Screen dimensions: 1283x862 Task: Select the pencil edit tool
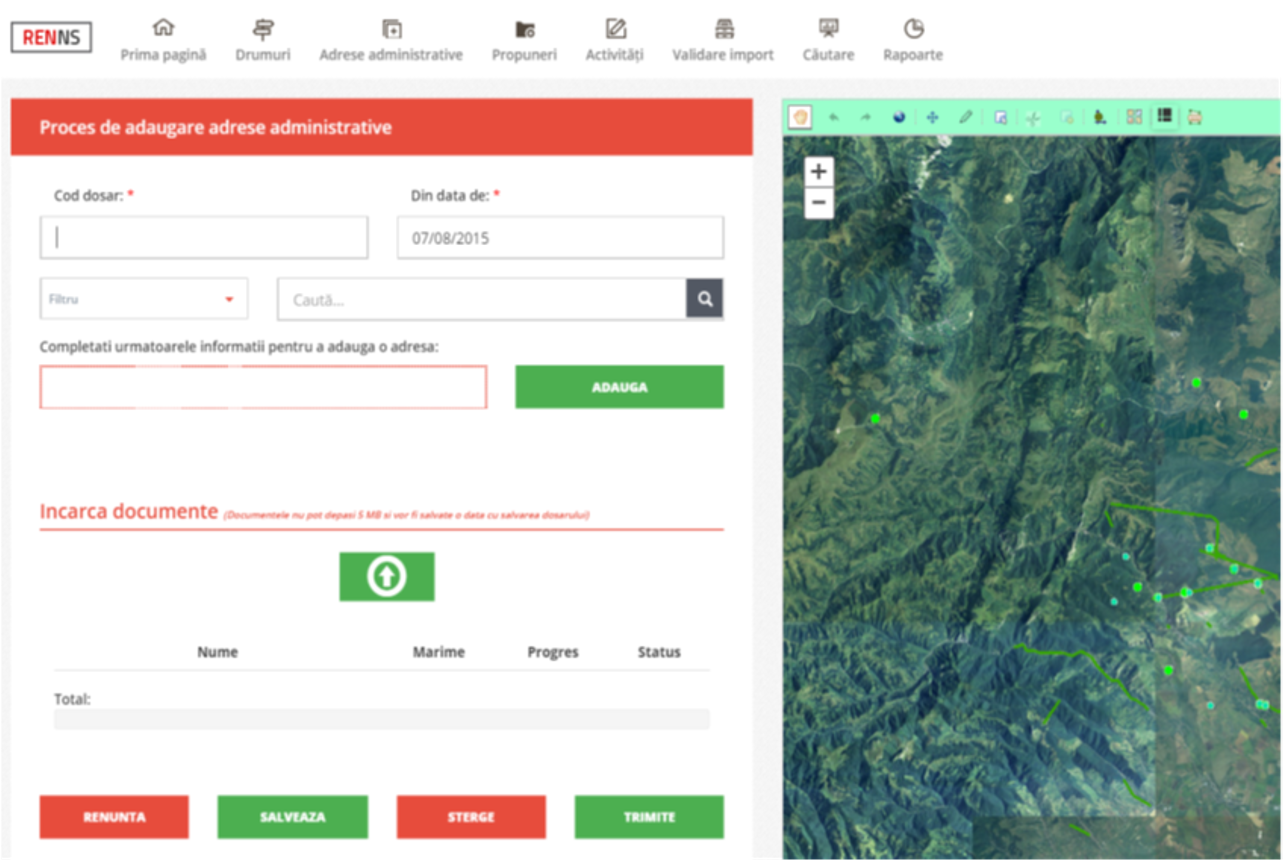pyautogui.click(x=965, y=117)
